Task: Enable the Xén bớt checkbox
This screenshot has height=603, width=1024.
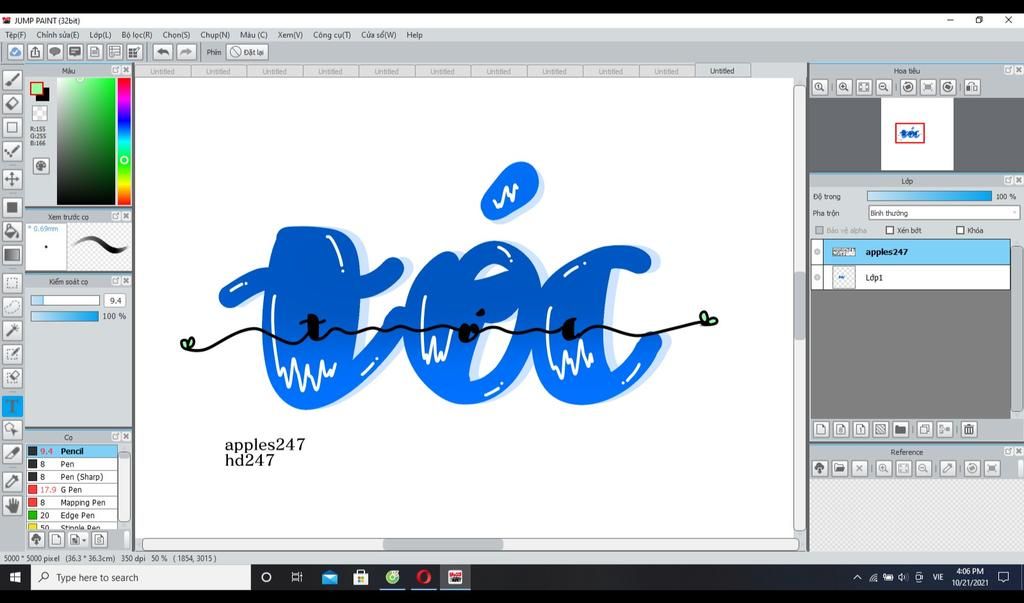Action: tap(889, 230)
